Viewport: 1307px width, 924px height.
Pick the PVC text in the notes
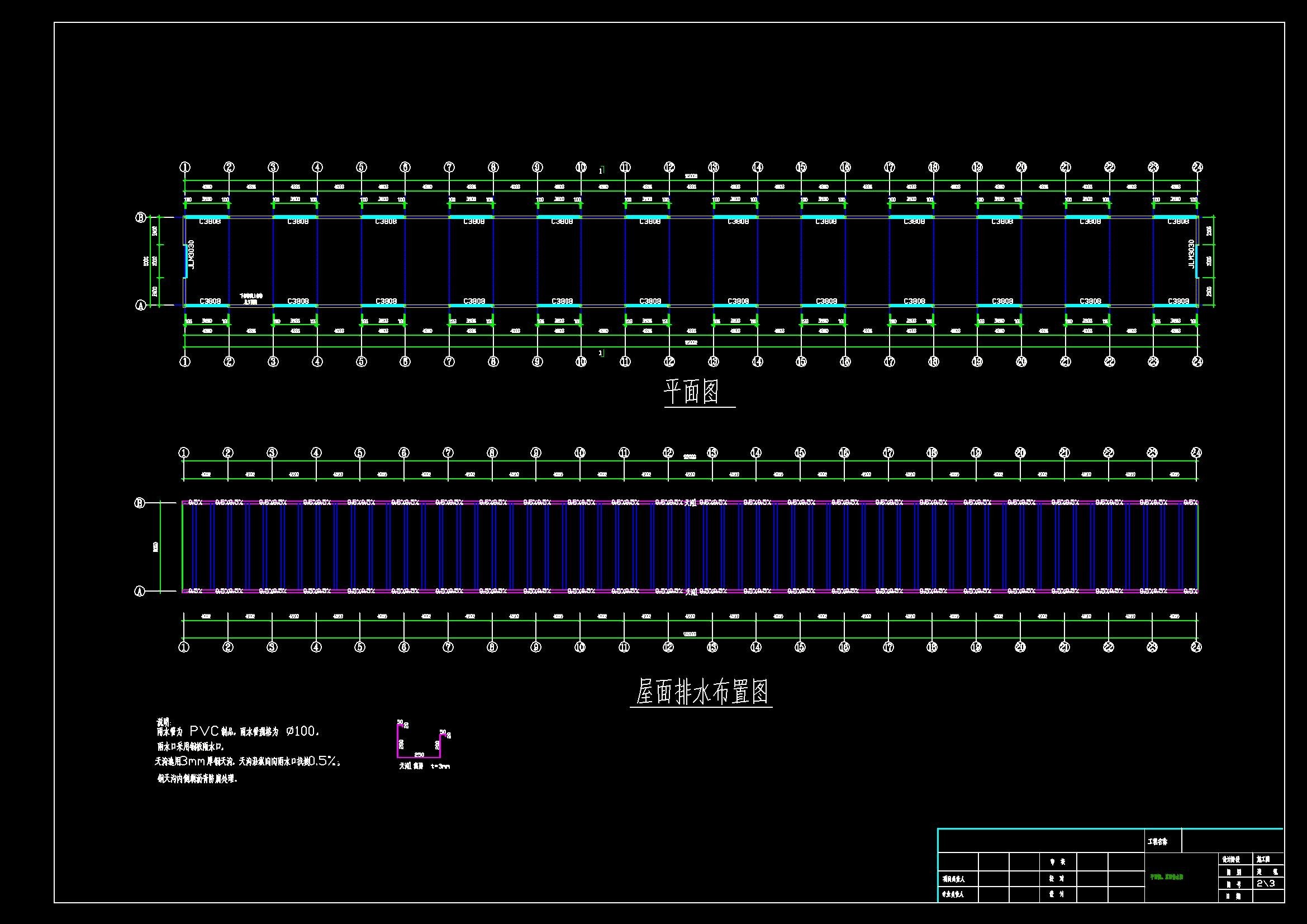pyautogui.click(x=205, y=731)
